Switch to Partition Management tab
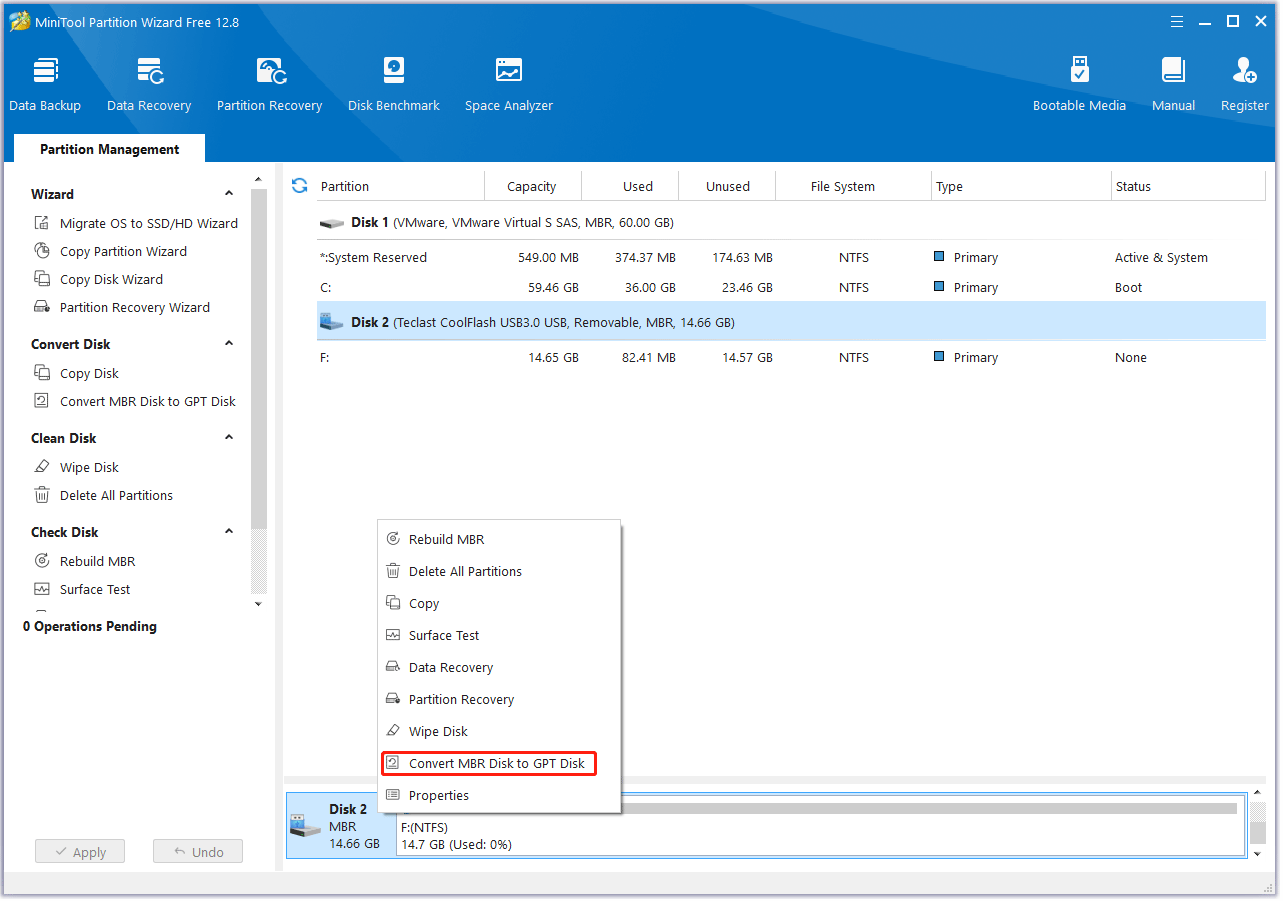This screenshot has width=1283, height=901. point(110,149)
